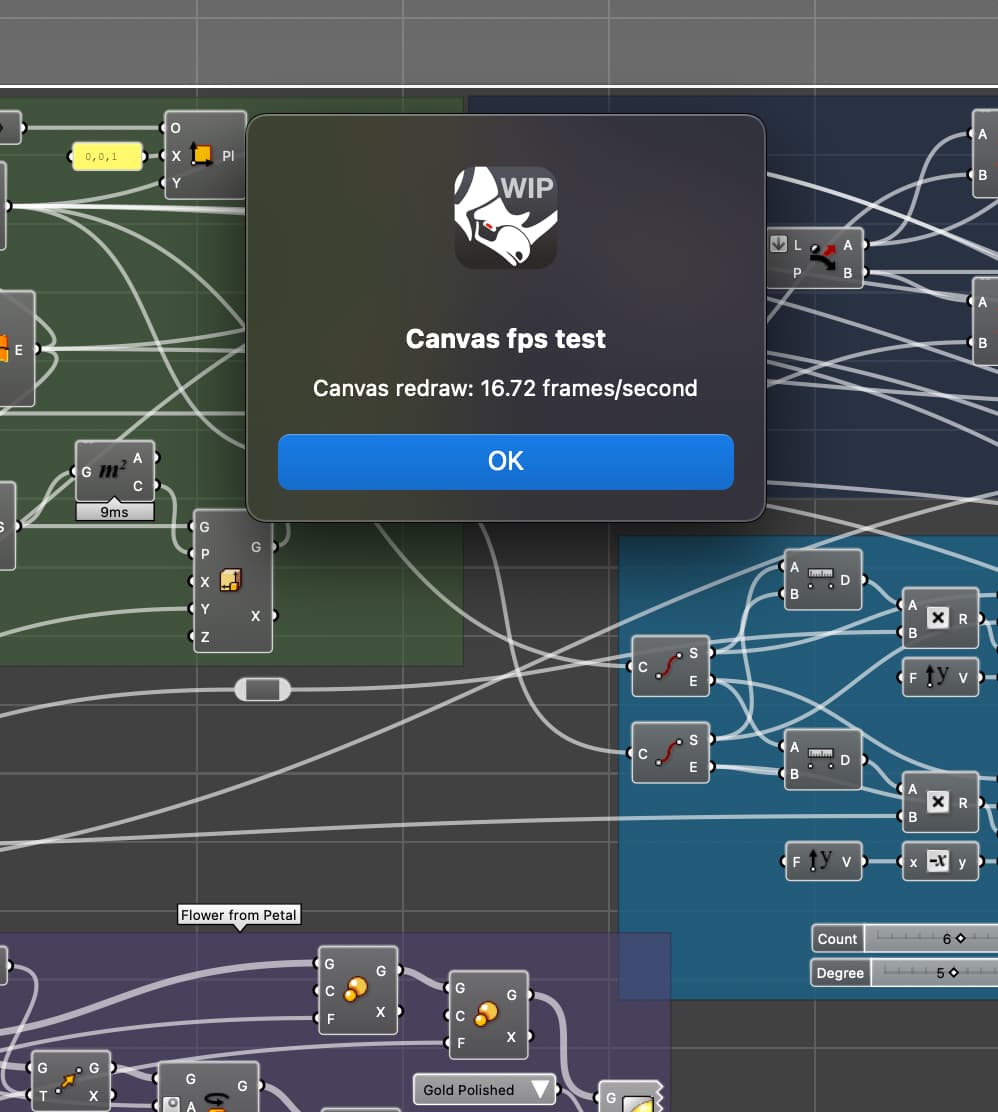Screen dimensions: 998x1112
Task: Click the Construct Plane component at top left
Action: point(205,155)
